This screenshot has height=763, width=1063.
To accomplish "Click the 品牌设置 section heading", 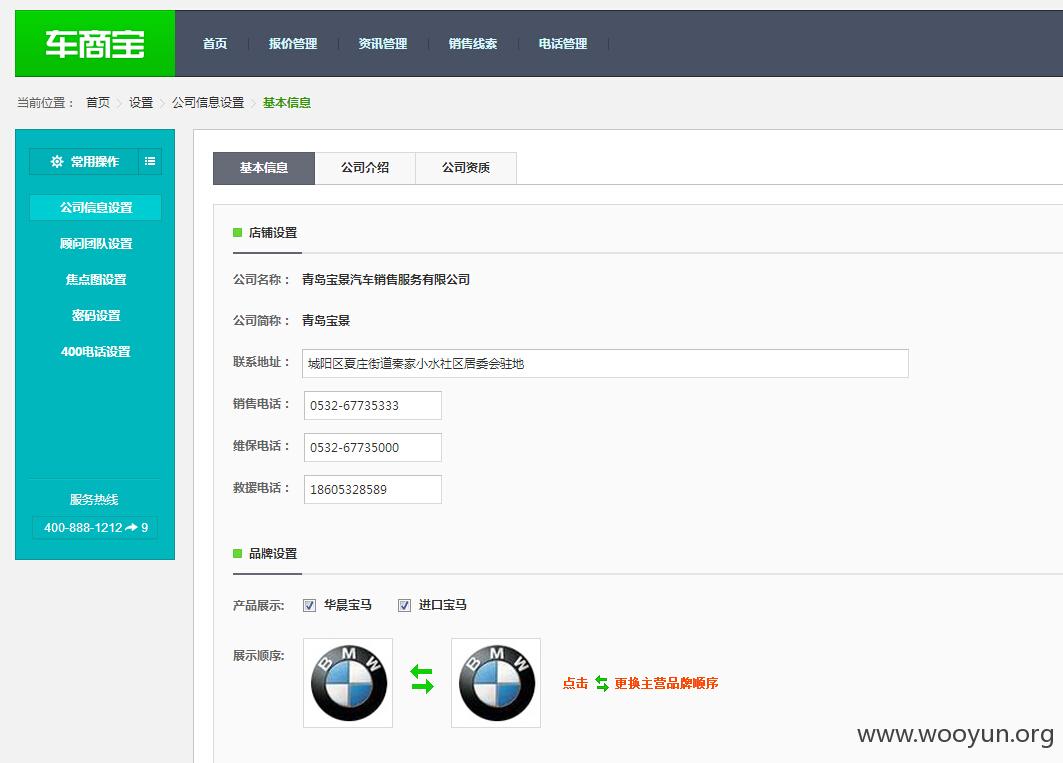I will [273, 553].
